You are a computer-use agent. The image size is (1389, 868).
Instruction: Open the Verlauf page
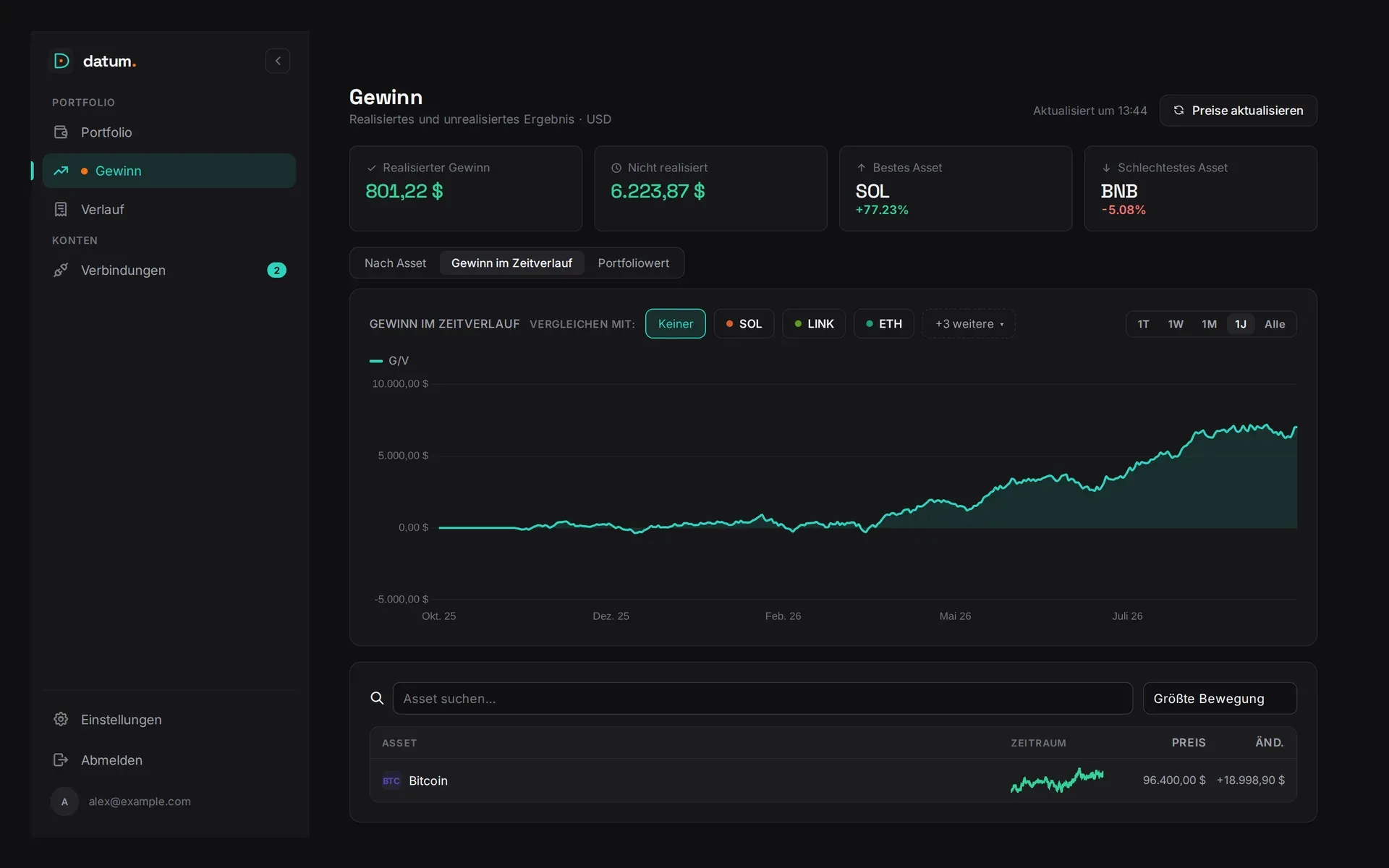pos(169,209)
